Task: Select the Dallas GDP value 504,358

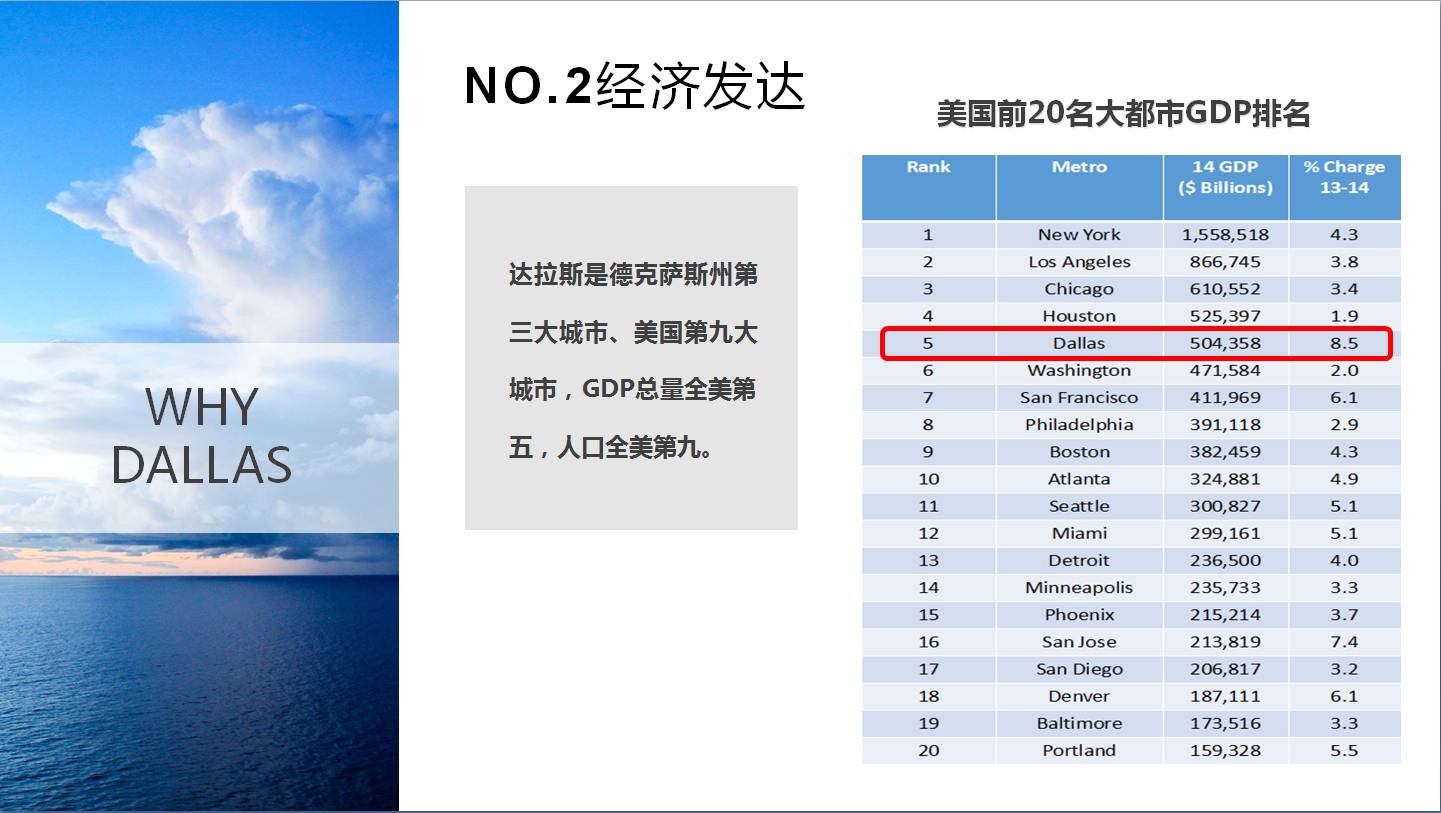Action: 1225,343
